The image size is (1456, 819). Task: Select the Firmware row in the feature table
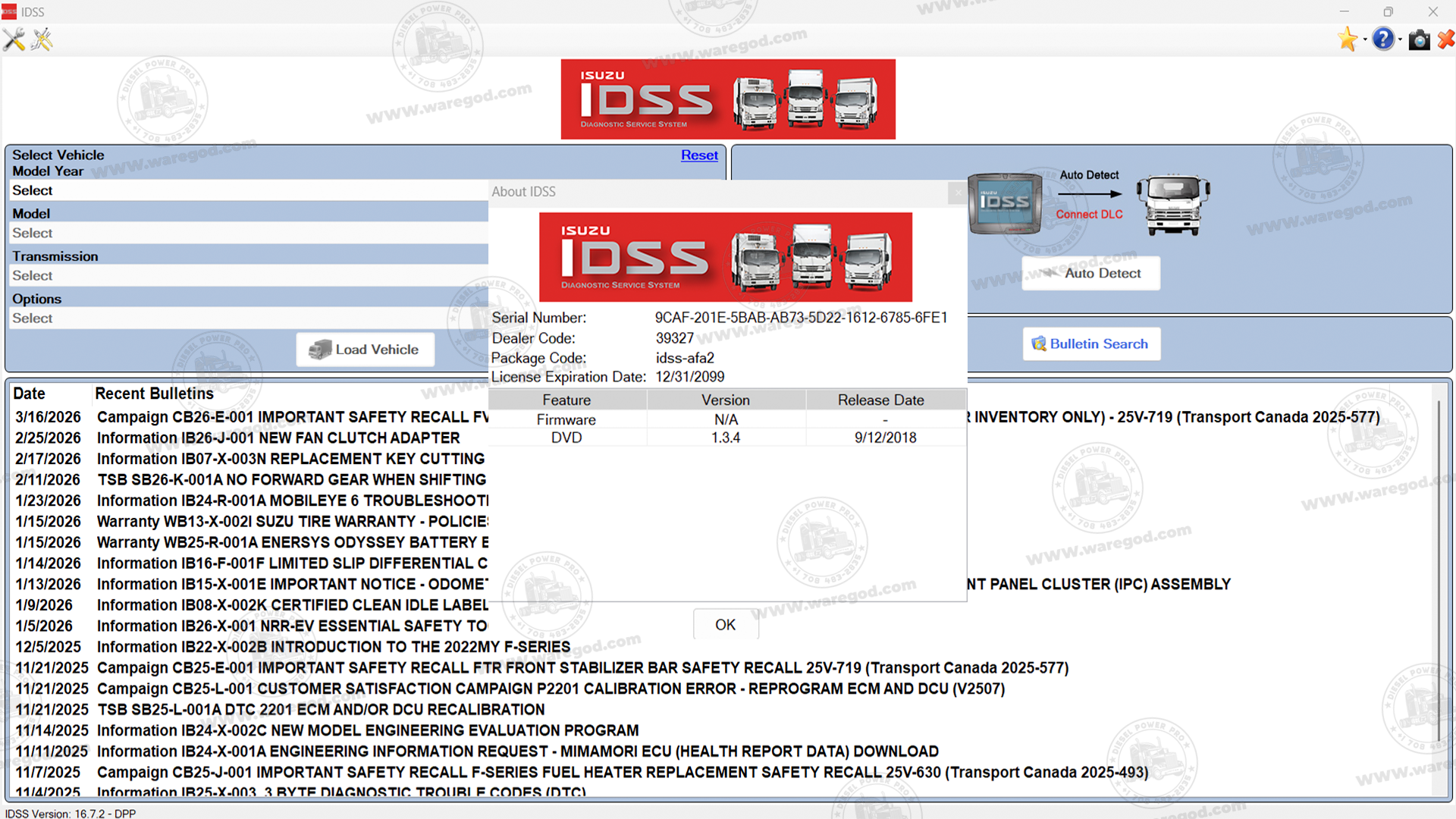[727, 419]
